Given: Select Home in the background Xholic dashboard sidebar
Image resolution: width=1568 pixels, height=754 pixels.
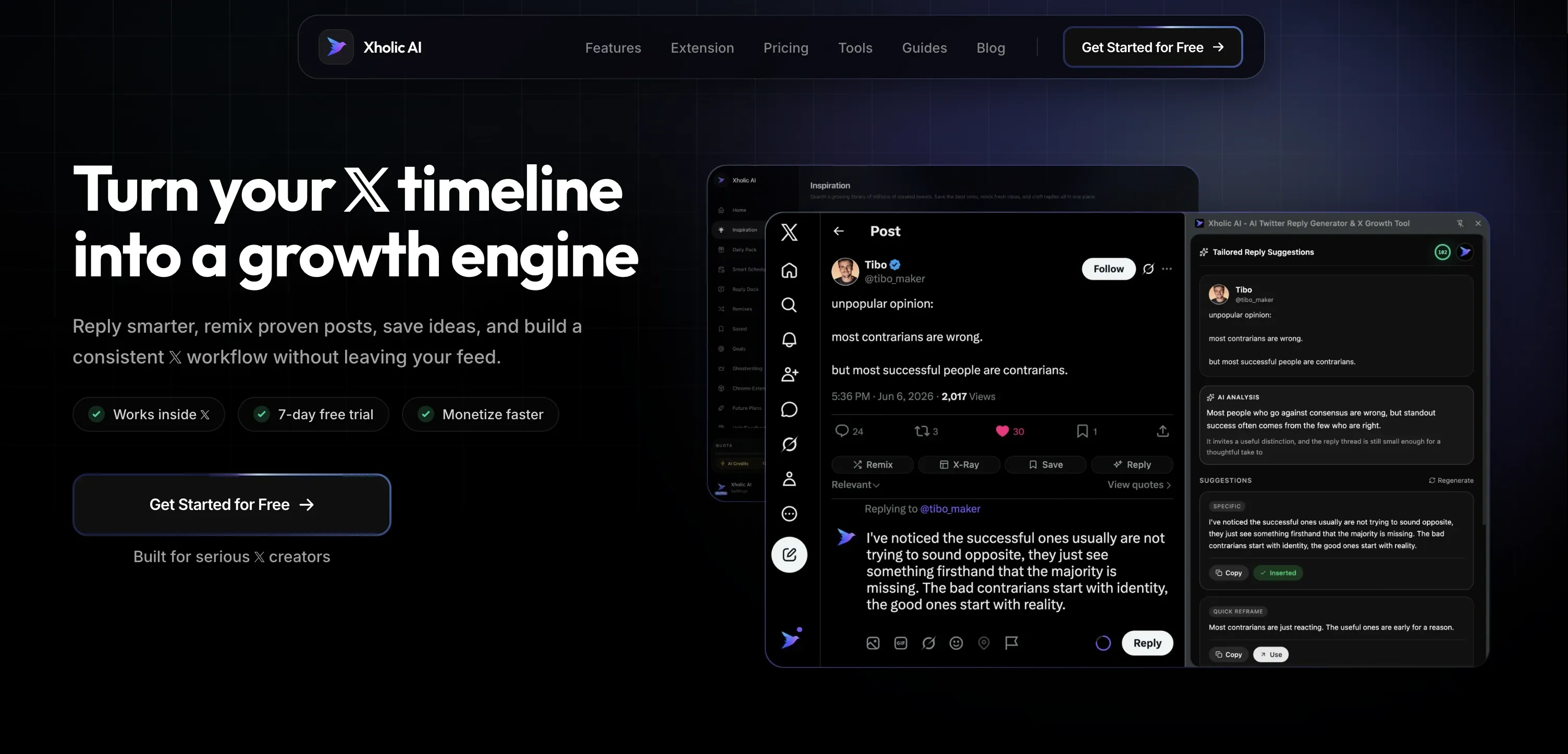Looking at the screenshot, I should pyautogui.click(x=732, y=210).
